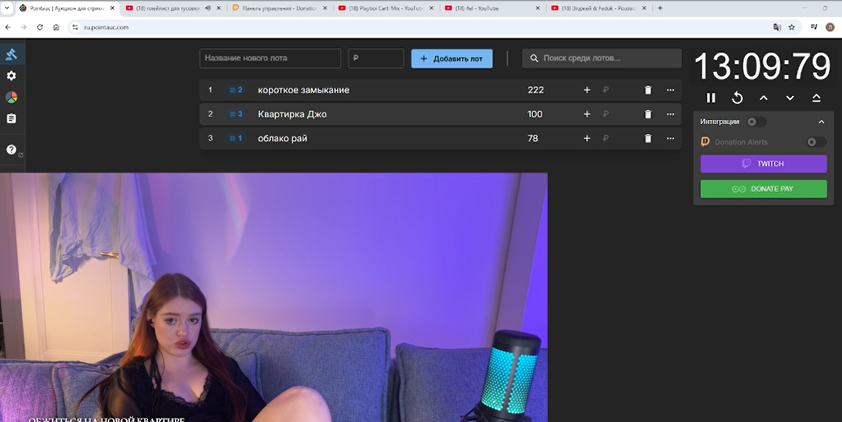Viewport: 842px width, 422px height.
Task: Switch to Playboi Carti Mix YouTube tab
Action: click(386, 8)
